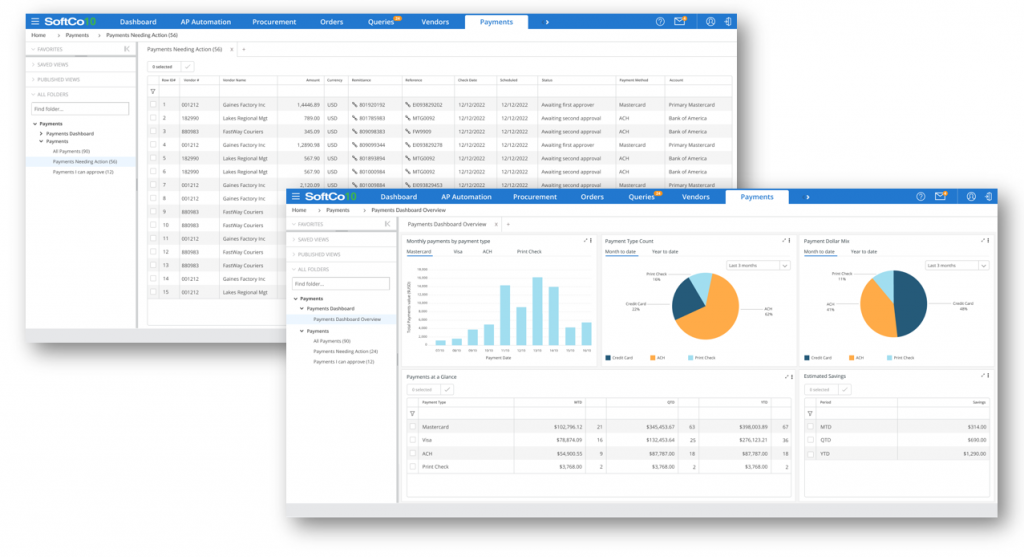Open Queries tab in back window
This screenshot has height=557, width=1024.
click(381, 22)
